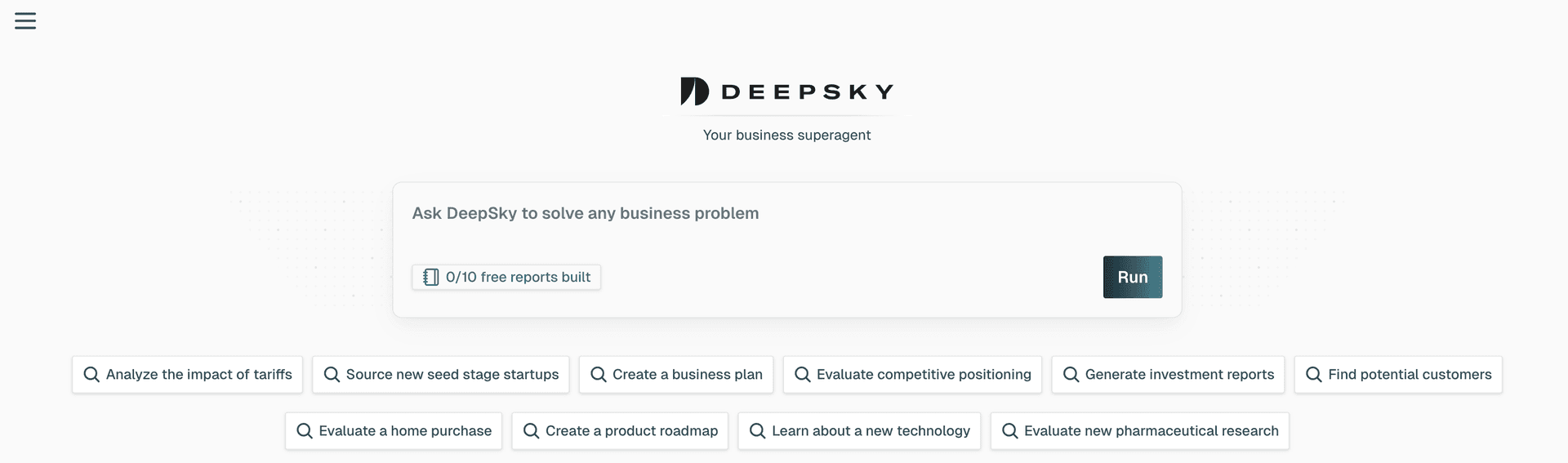This screenshot has width=1568, height=463.
Task: Click search icon on Create business plan chip
Action: (x=599, y=375)
